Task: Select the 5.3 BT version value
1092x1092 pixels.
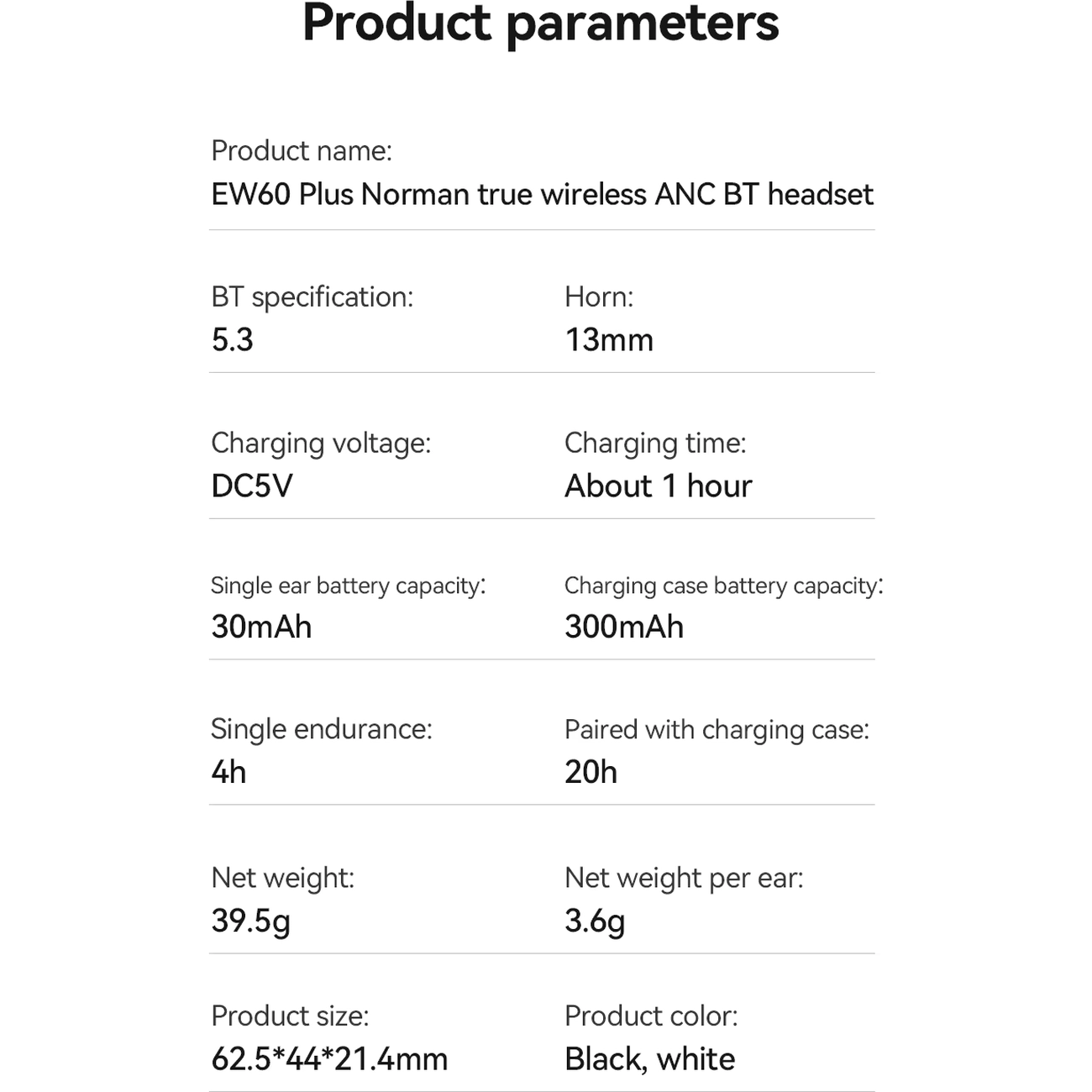Action: 232,340
